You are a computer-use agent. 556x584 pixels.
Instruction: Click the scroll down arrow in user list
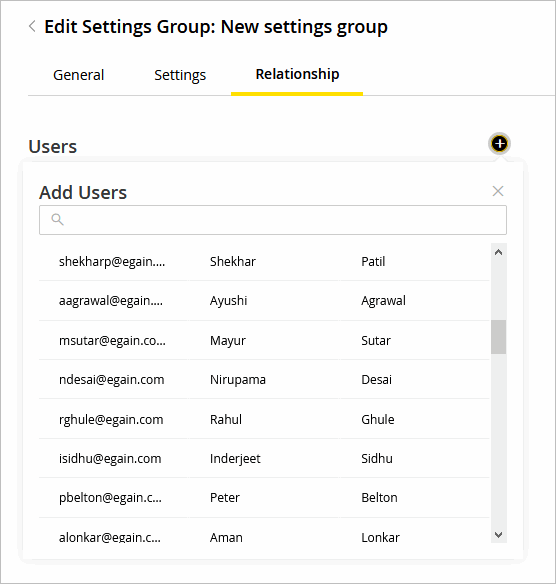tap(498, 535)
